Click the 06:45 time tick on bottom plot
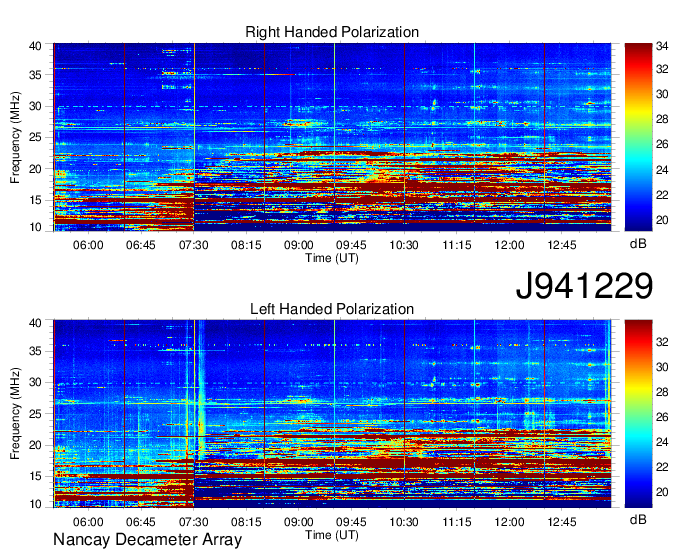Viewport: 680px width, 552px height. click(141, 521)
